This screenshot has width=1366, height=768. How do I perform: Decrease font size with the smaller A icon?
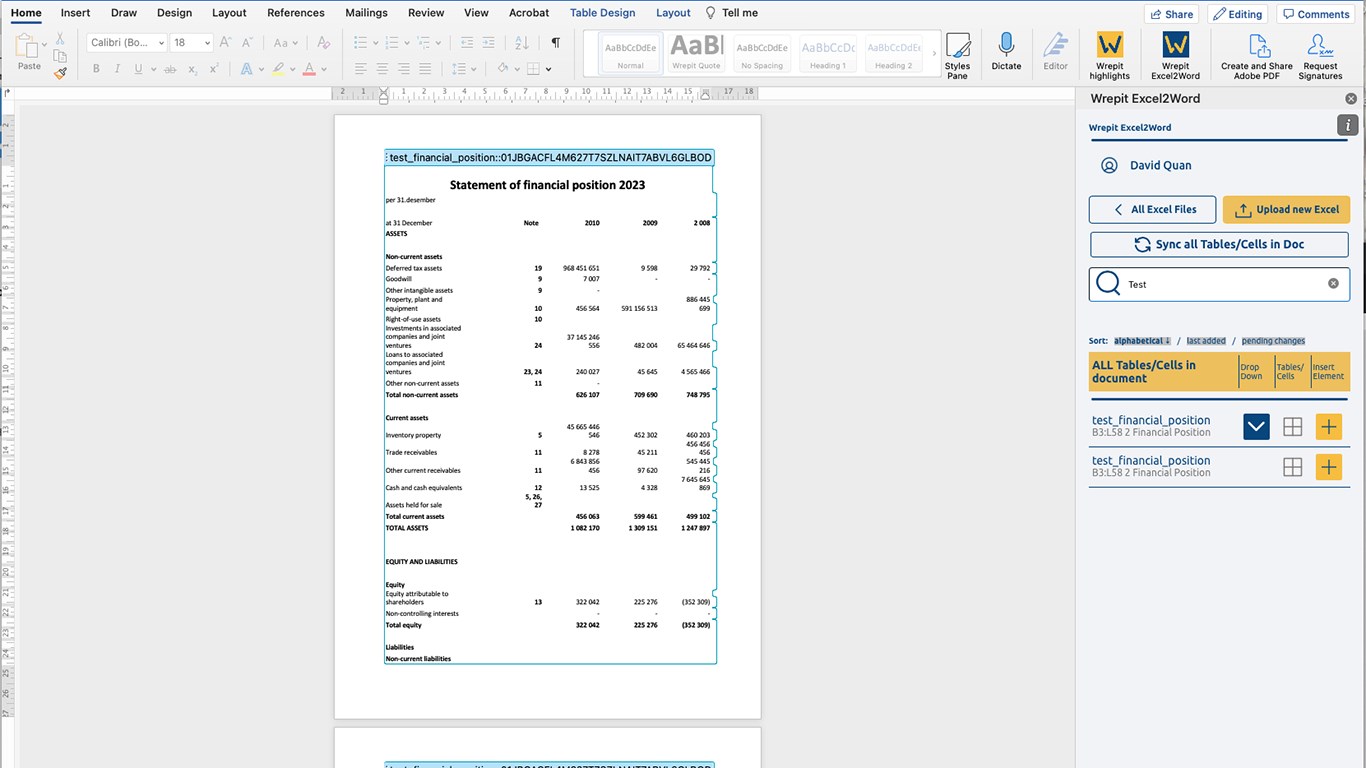pyautogui.click(x=247, y=42)
